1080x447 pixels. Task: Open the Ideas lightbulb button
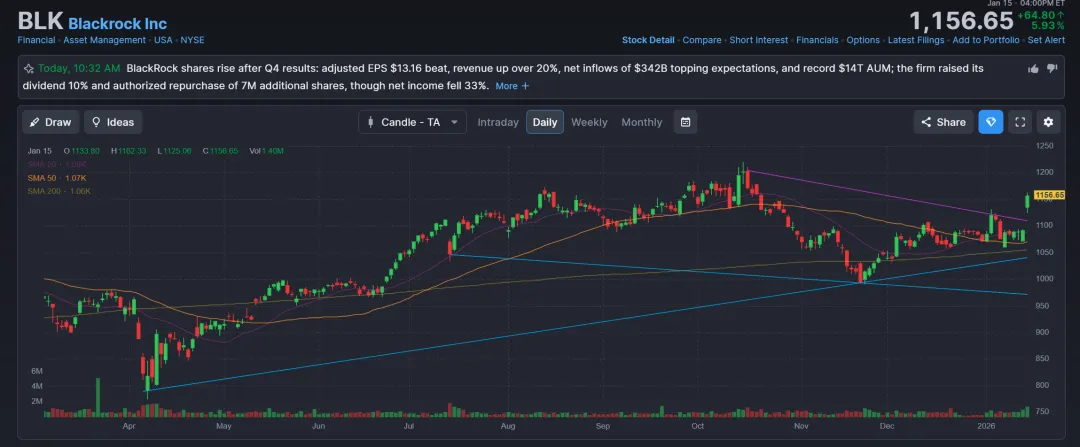pos(113,122)
